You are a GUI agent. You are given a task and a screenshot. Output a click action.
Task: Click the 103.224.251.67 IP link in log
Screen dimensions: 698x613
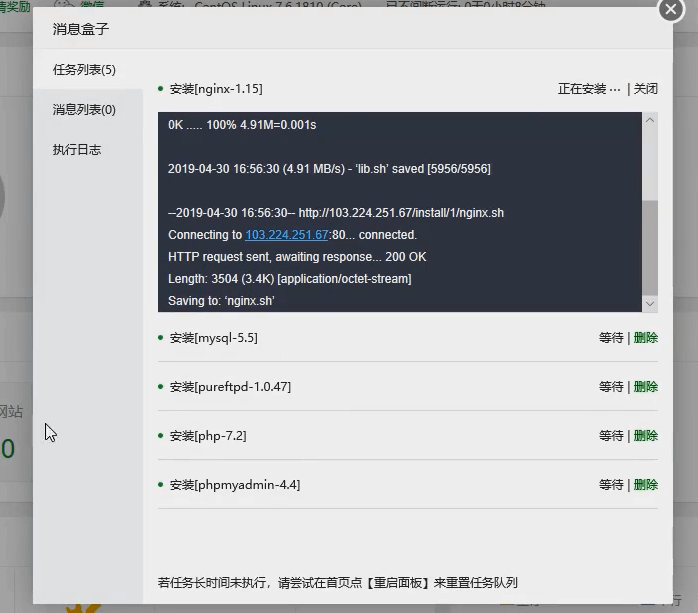coord(287,235)
